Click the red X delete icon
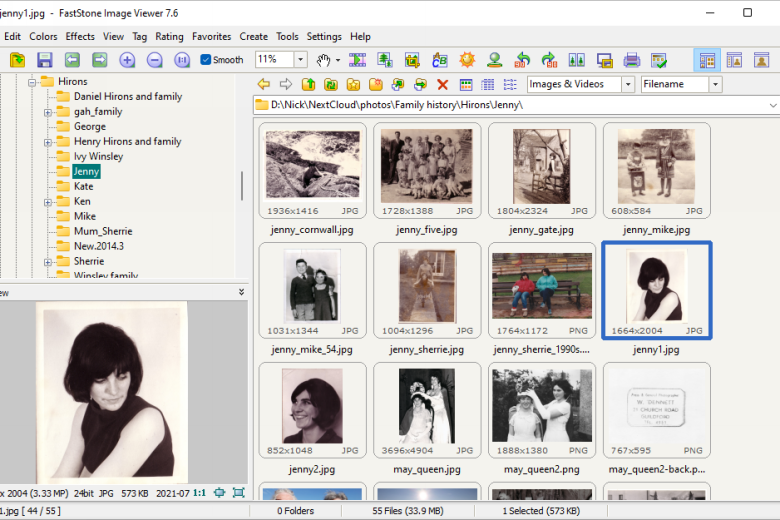Screen dimensions: 780x520 (442, 84)
